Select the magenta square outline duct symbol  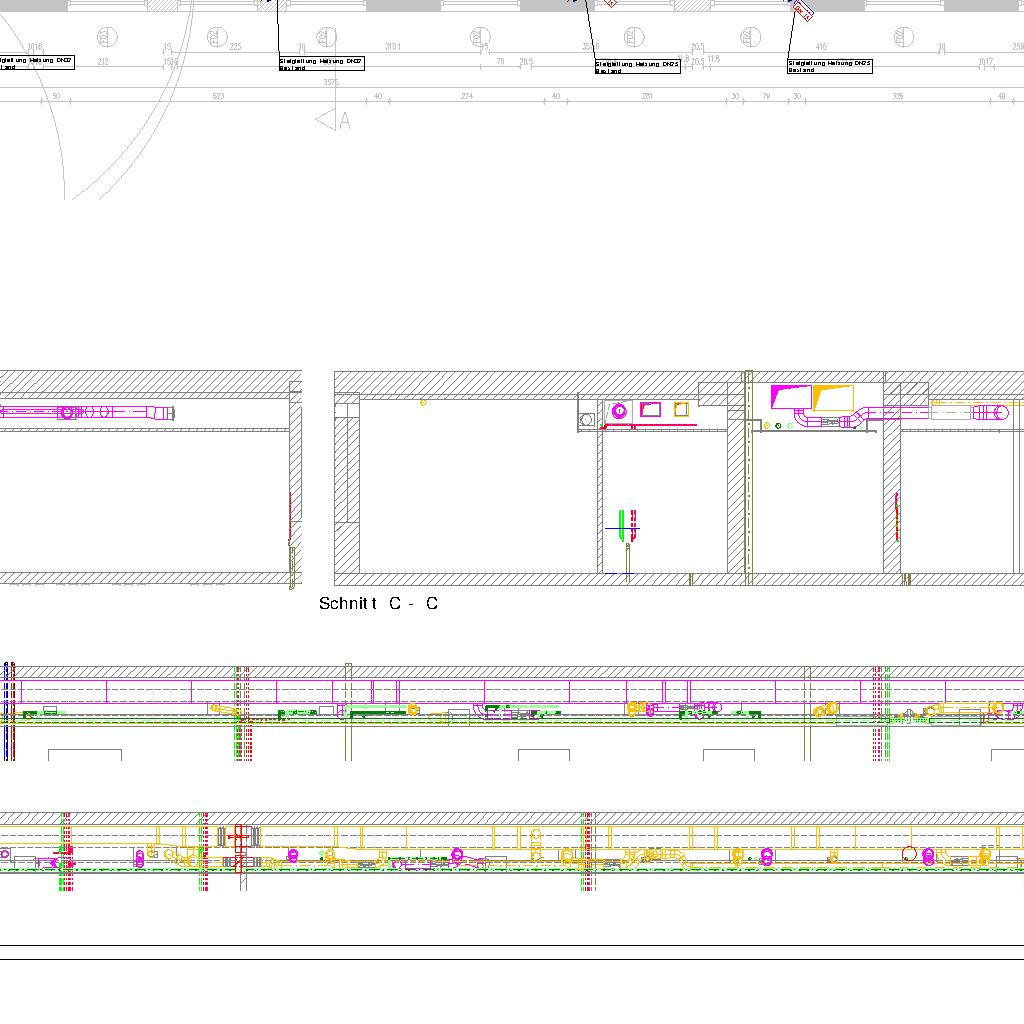pyautogui.click(x=651, y=409)
